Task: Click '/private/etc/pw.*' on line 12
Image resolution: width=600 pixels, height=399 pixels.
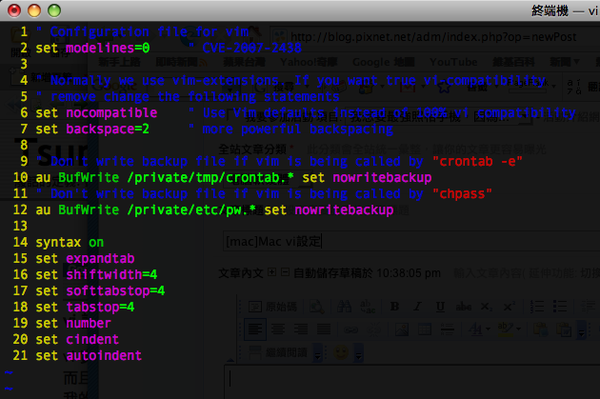Action: pyautogui.click(x=191, y=210)
